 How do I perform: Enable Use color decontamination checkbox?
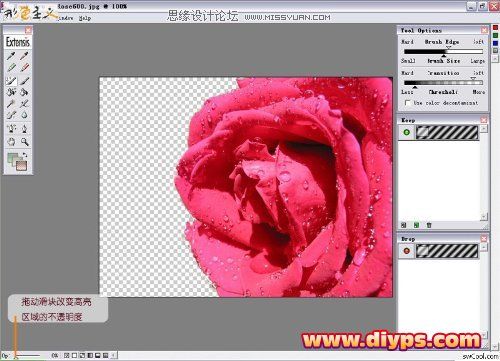[x=407, y=103]
